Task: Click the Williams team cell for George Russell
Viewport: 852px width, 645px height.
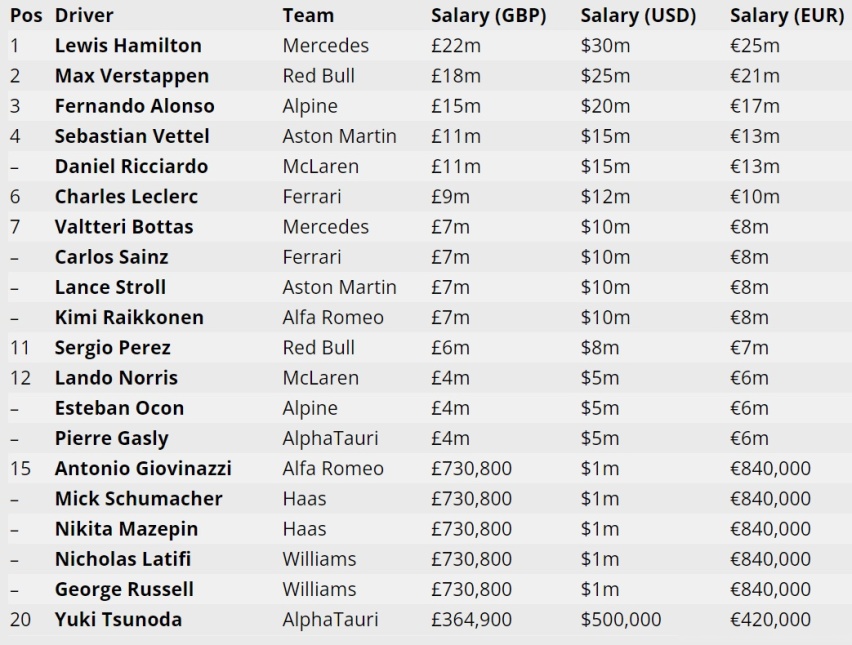Action: 320,589
